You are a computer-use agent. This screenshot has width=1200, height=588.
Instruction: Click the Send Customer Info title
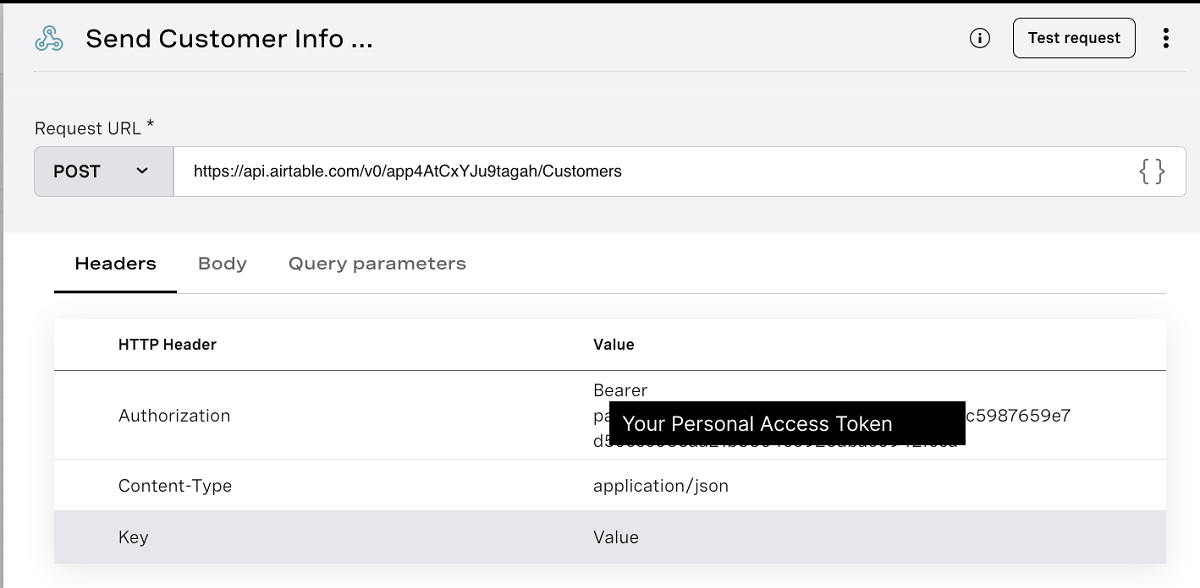[x=229, y=39]
